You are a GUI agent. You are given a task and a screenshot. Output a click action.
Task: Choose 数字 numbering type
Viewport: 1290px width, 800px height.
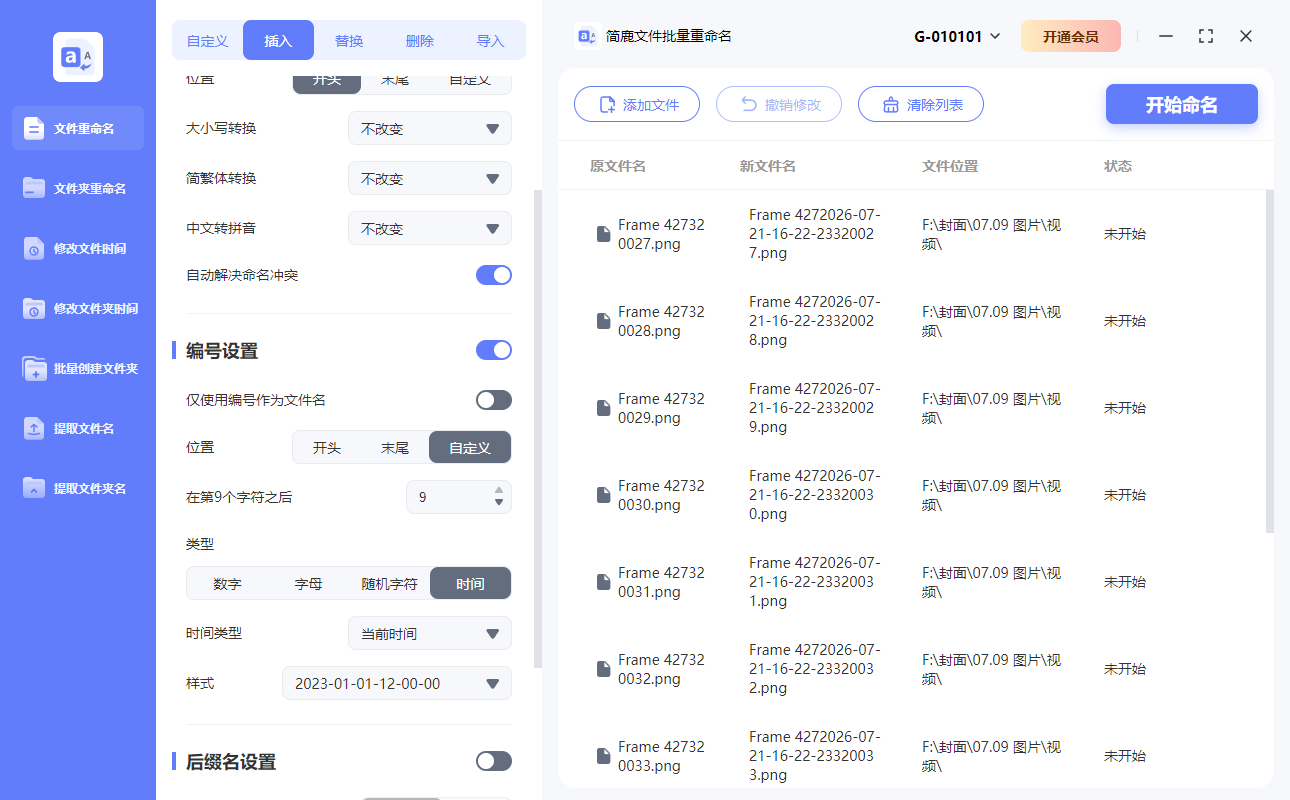pyautogui.click(x=227, y=583)
